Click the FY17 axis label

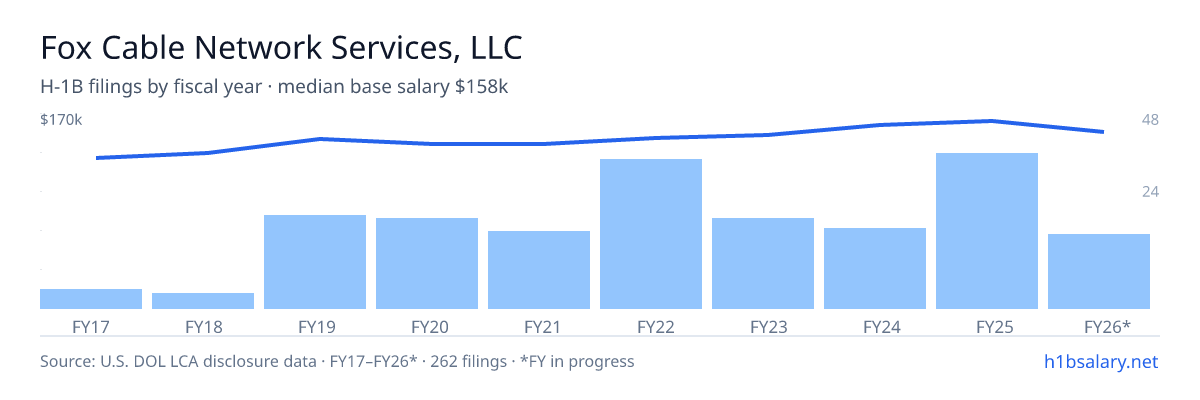(x=91, y=326)
